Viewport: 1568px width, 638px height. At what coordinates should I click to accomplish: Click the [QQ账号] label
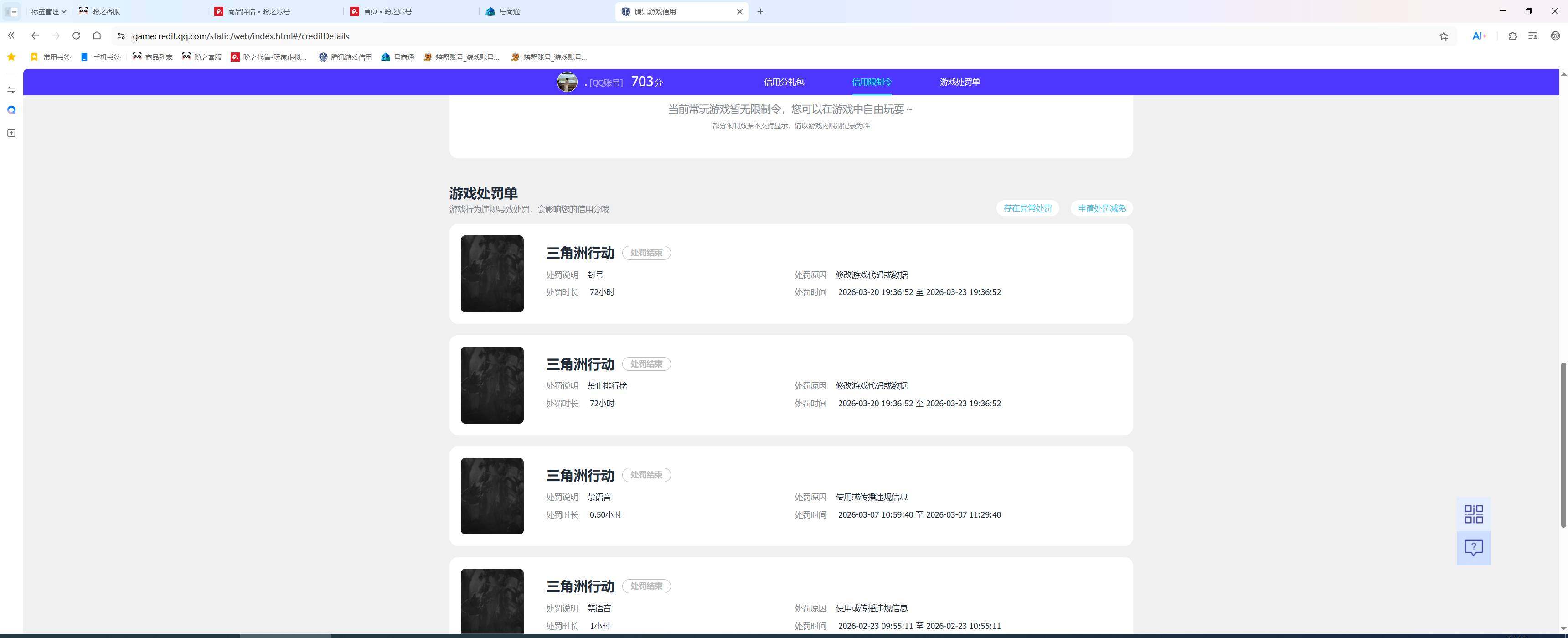click(606, 83)
